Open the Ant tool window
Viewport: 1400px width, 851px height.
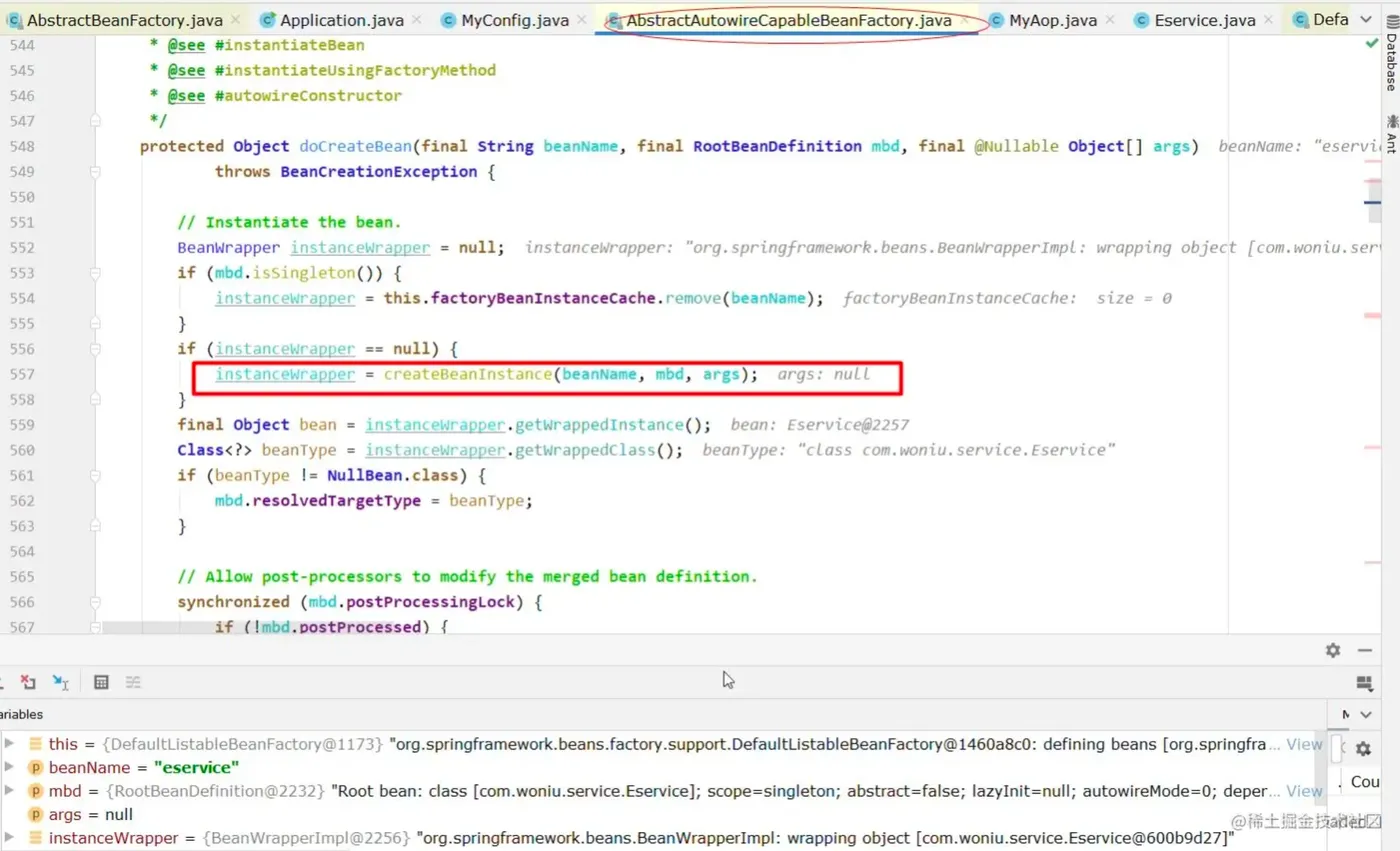[1390, 134]
